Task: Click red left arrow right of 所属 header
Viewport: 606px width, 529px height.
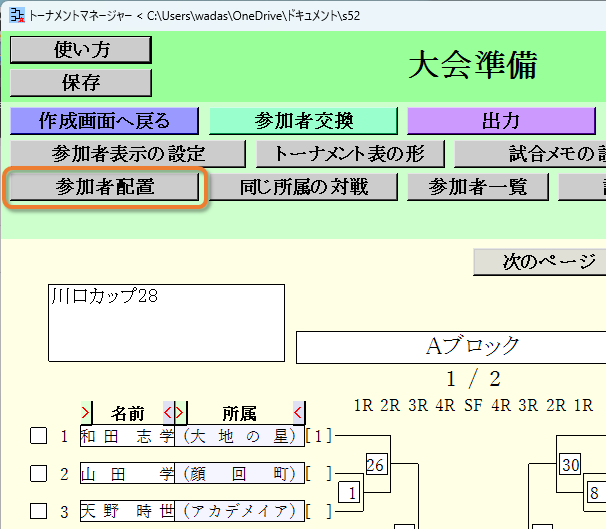Action: click(x=298, y=413)
